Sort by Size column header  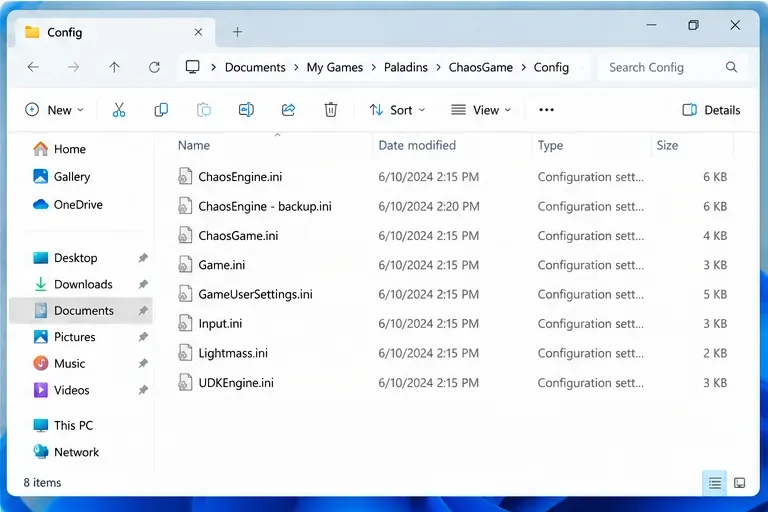pyautogui.click(x=667, y=145)
